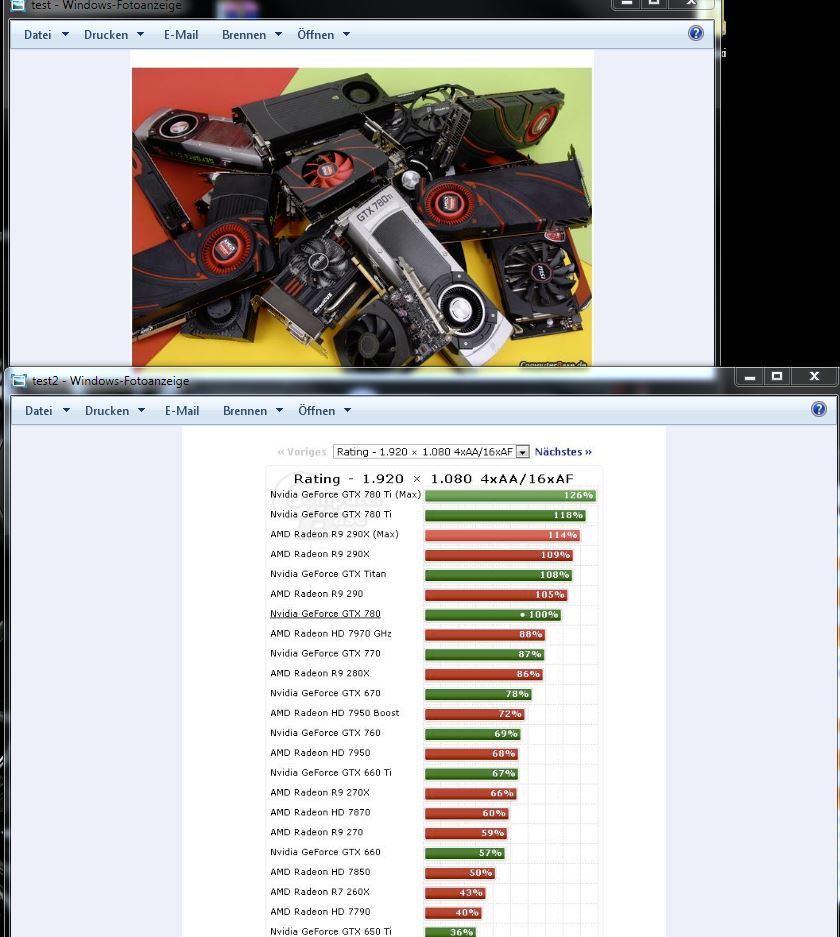Click the 36% GTX 650 Ti bar
This screenshot has width=840, height=937.
[450, 932]
